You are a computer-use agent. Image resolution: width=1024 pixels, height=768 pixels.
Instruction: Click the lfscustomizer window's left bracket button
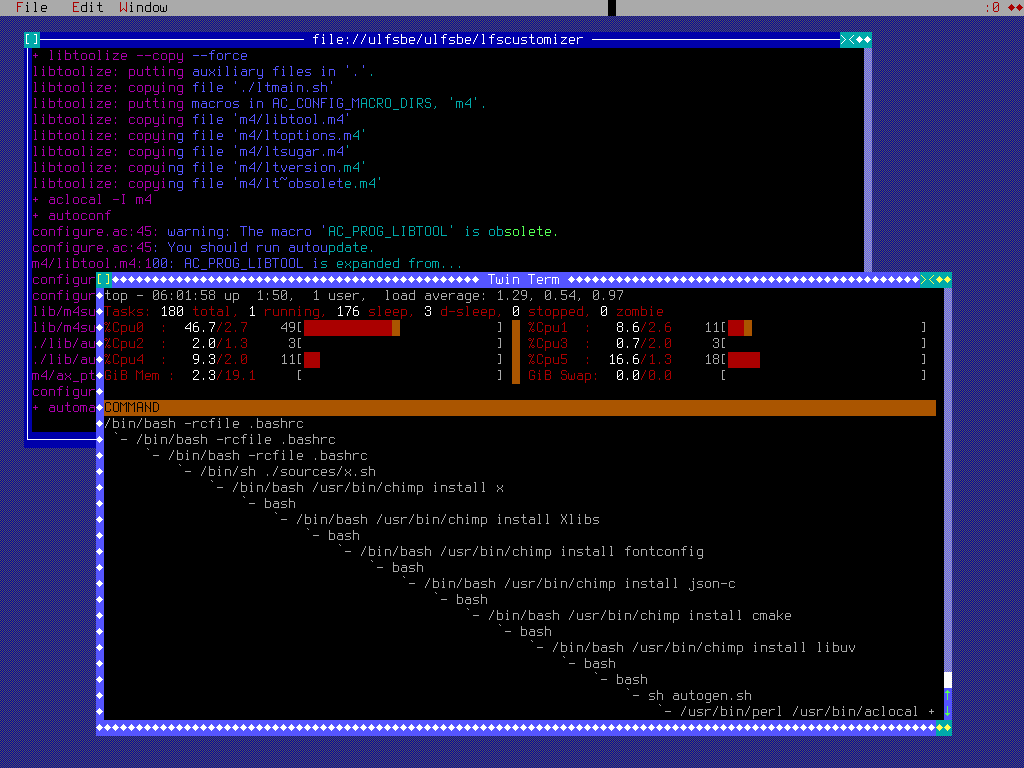[x=32, y=39]
